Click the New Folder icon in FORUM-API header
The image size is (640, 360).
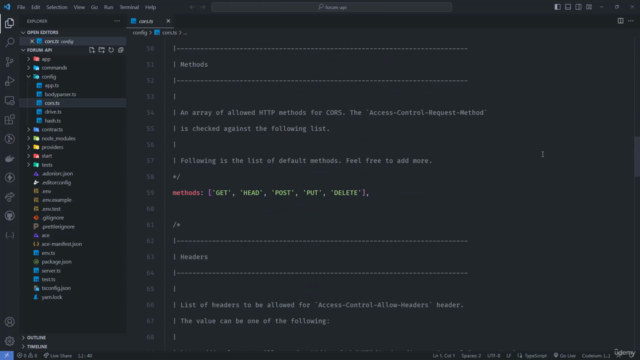coord(102,50)
